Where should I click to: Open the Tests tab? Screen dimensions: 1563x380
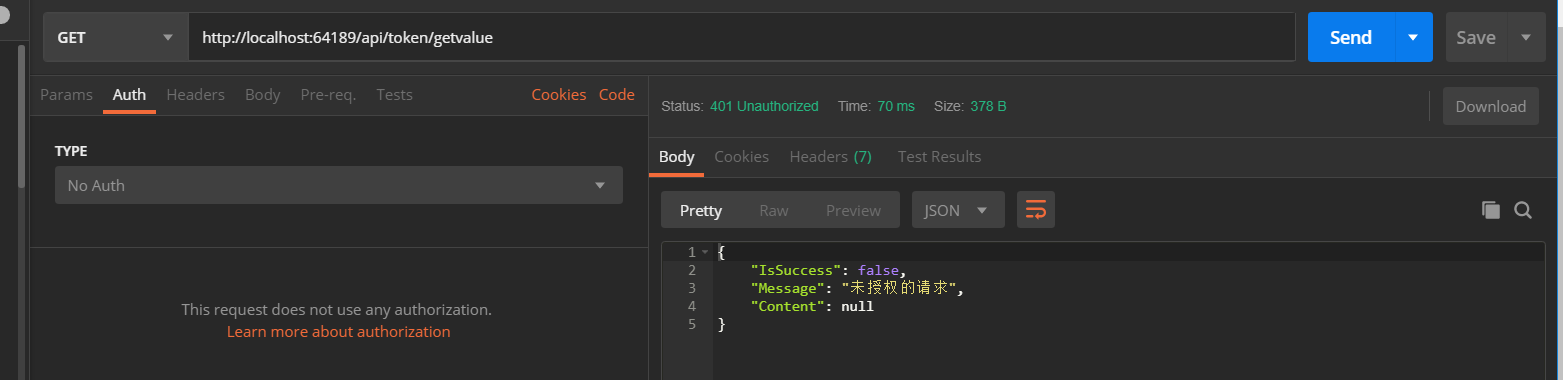394,94
